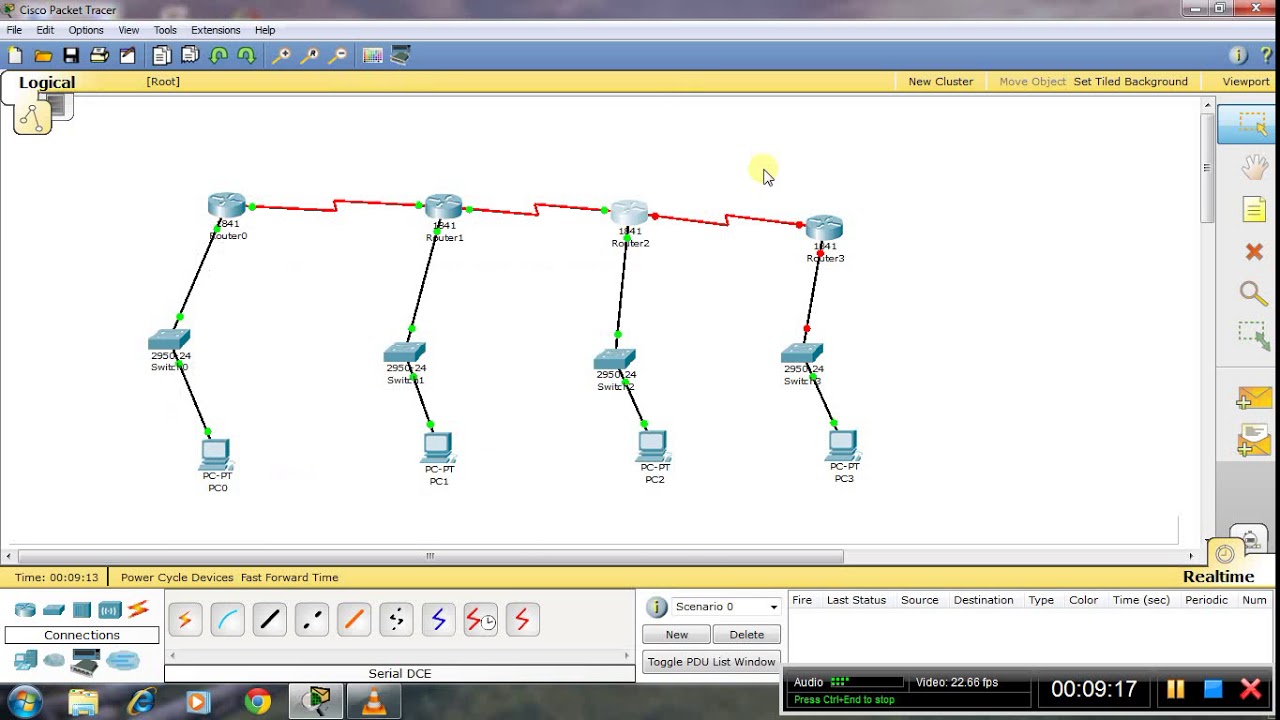This screenshot has width=1280, height=720.
Task: Switch to the Logical workspace tab
Action: pos(47,83)
